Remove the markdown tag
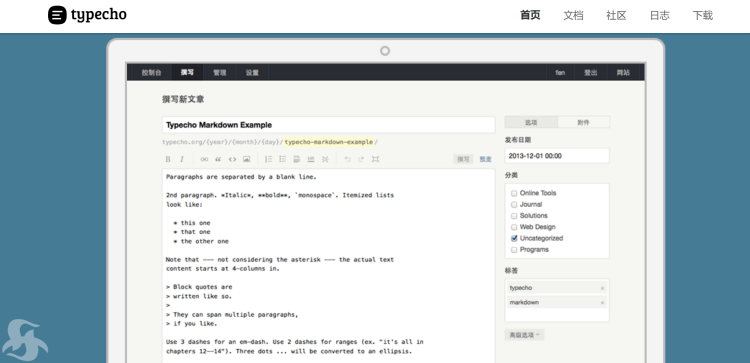The image size is (750, 363). click(x=602, y=303)
